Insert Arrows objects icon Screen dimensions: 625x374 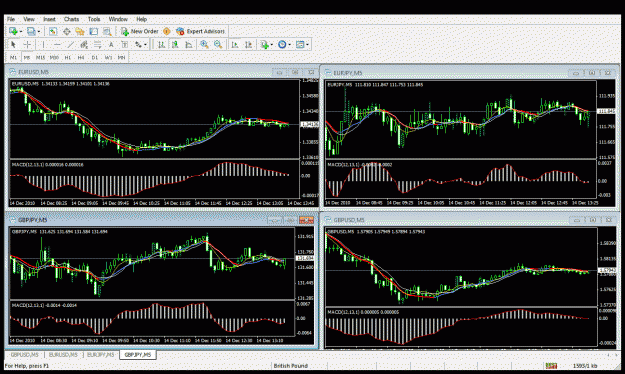138,45
